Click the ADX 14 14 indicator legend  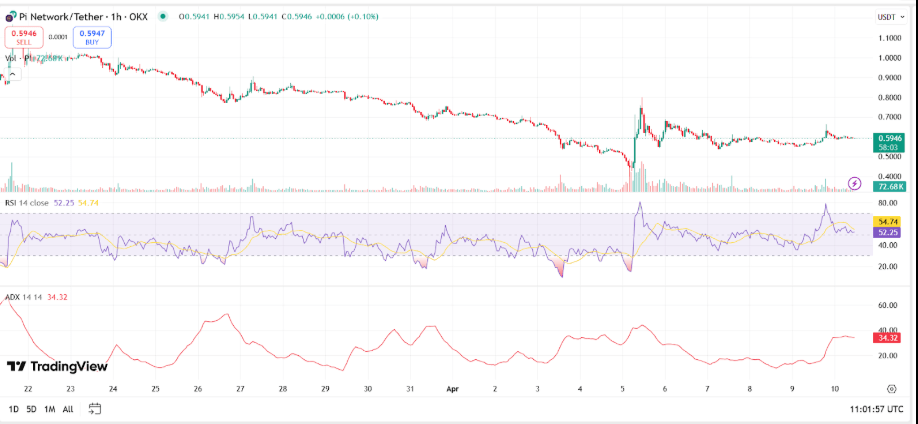point(23,298)
